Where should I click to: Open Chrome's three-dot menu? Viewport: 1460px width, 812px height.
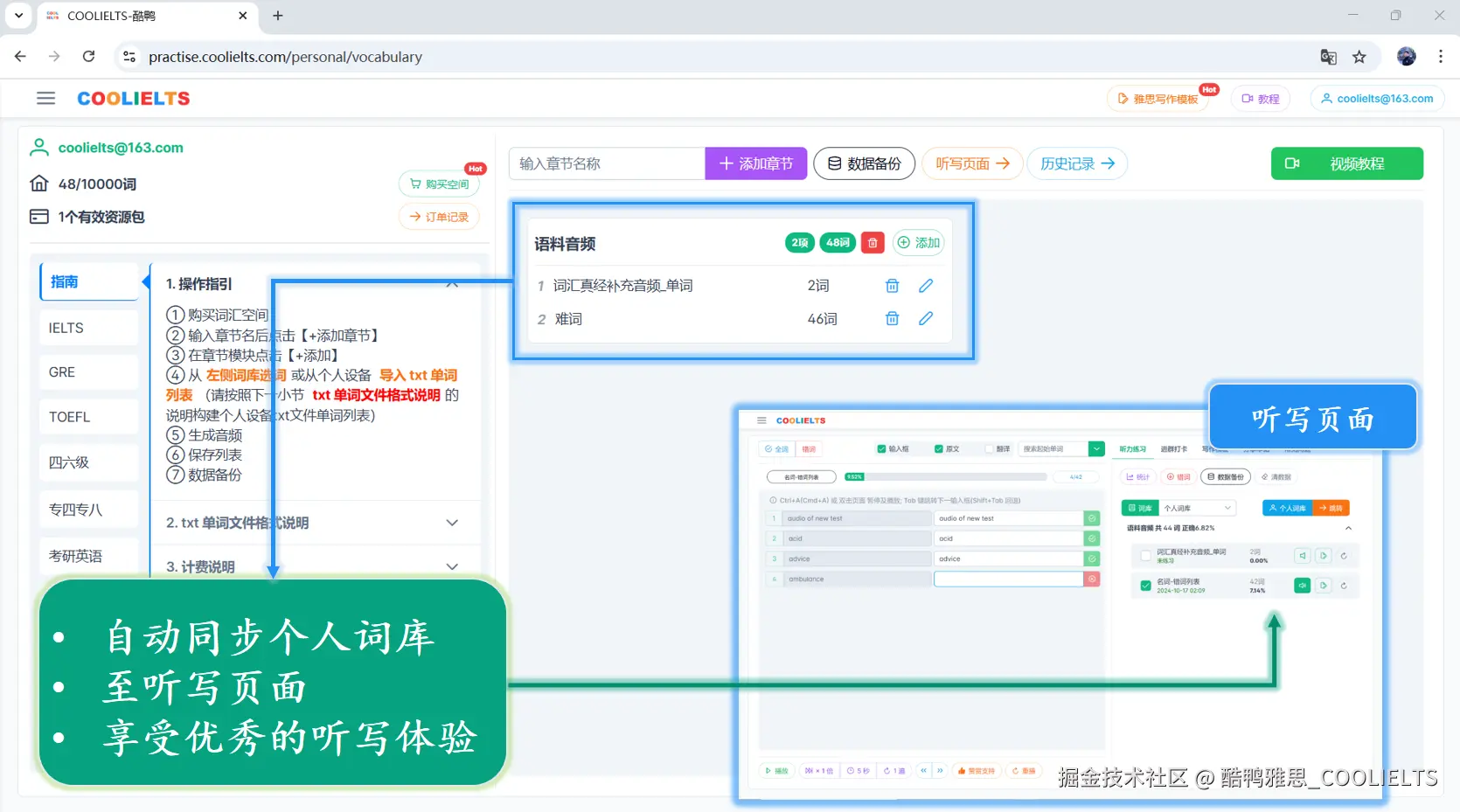point(1441,57)
